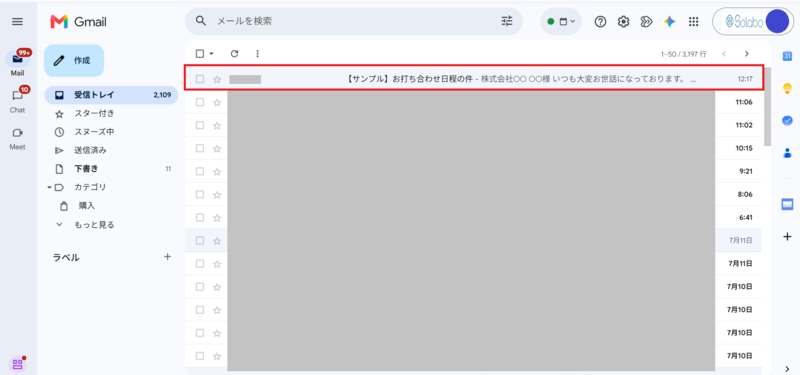Tick checkbox of the 12:17 email
The height and width of the screenshot is (375, 800).
point(200,79)
